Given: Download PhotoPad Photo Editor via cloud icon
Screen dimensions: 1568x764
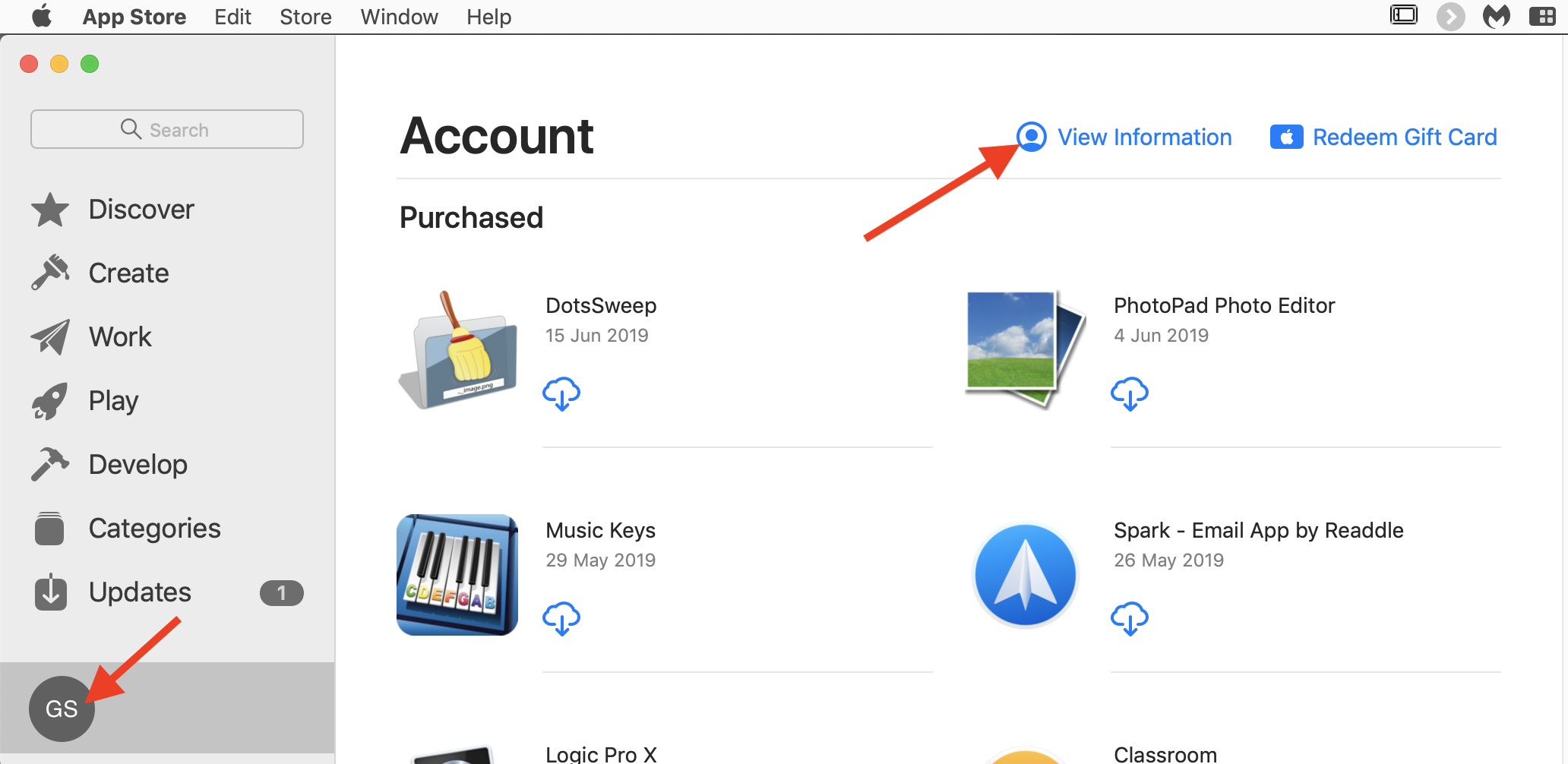Looking at the screenshot, I should (1130, 393).
